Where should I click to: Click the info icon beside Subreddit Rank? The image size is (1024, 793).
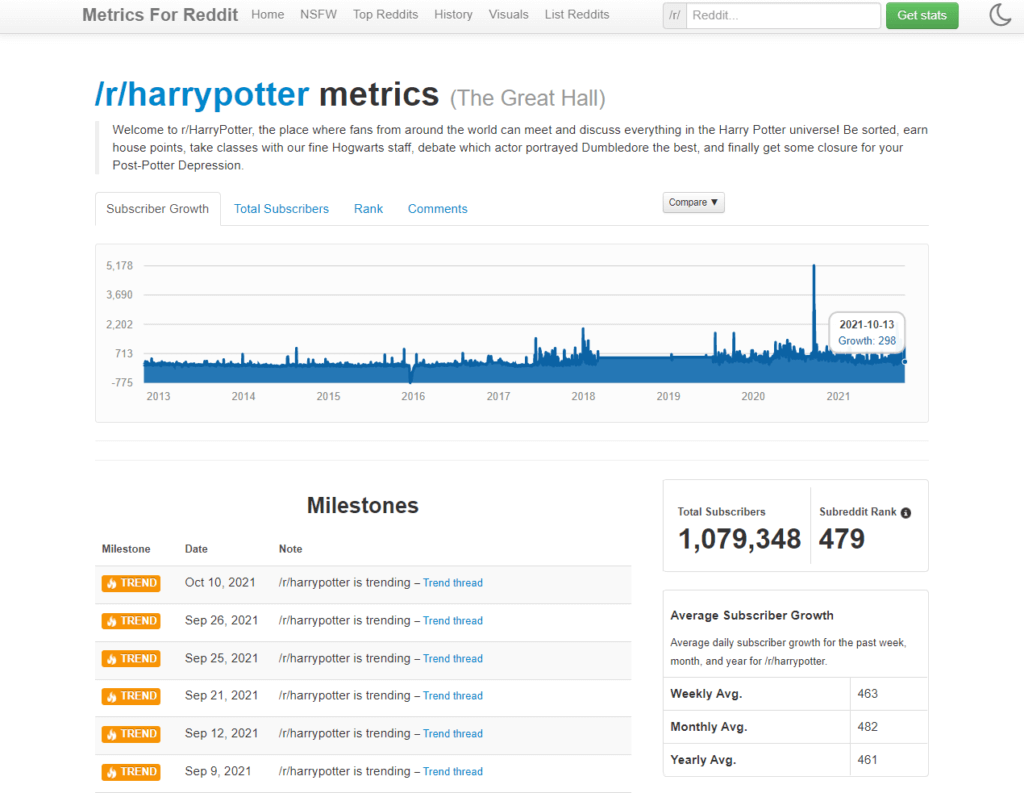[x=906, y=513]
